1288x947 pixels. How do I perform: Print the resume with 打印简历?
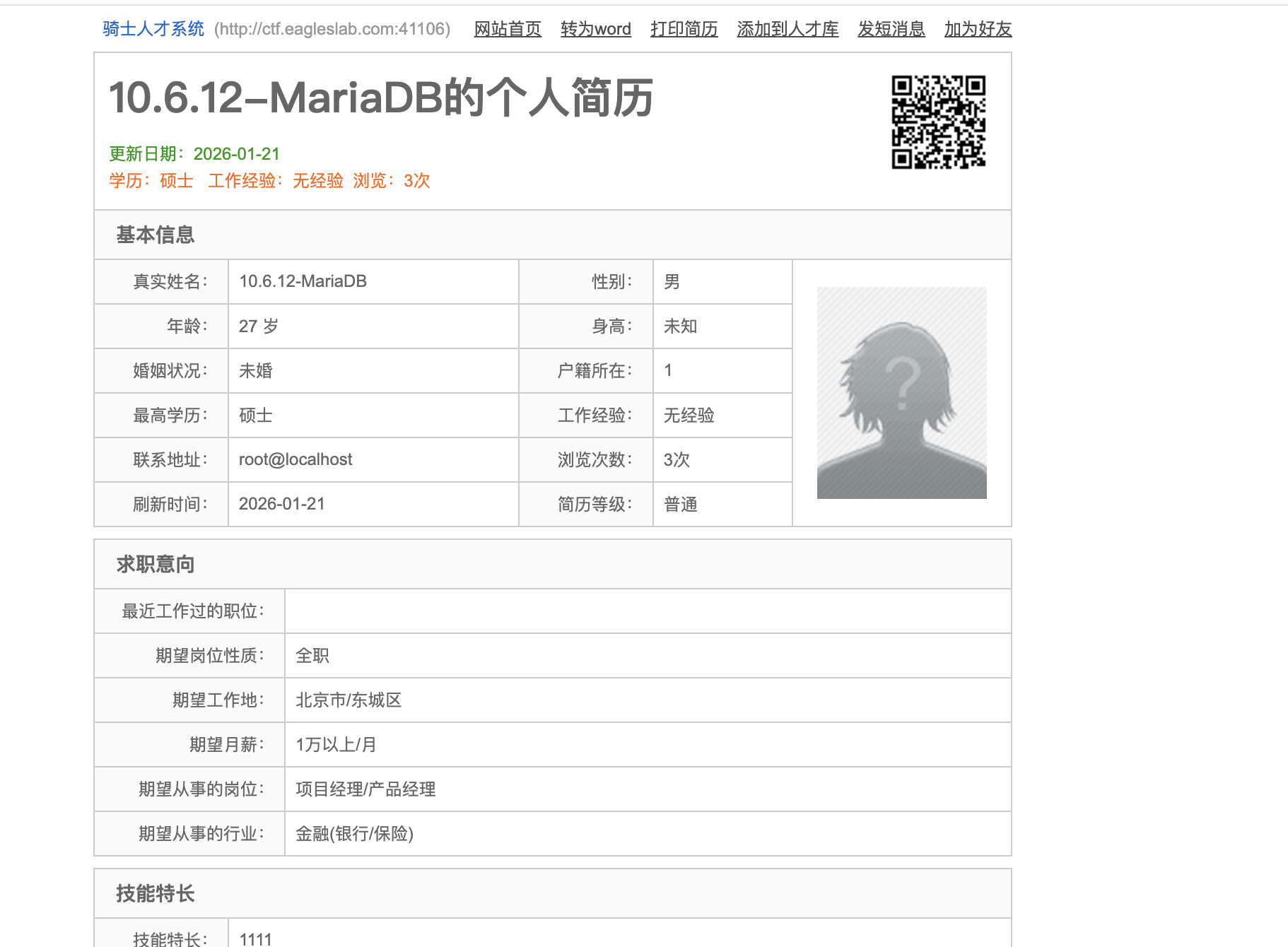(x=684, y=29)
